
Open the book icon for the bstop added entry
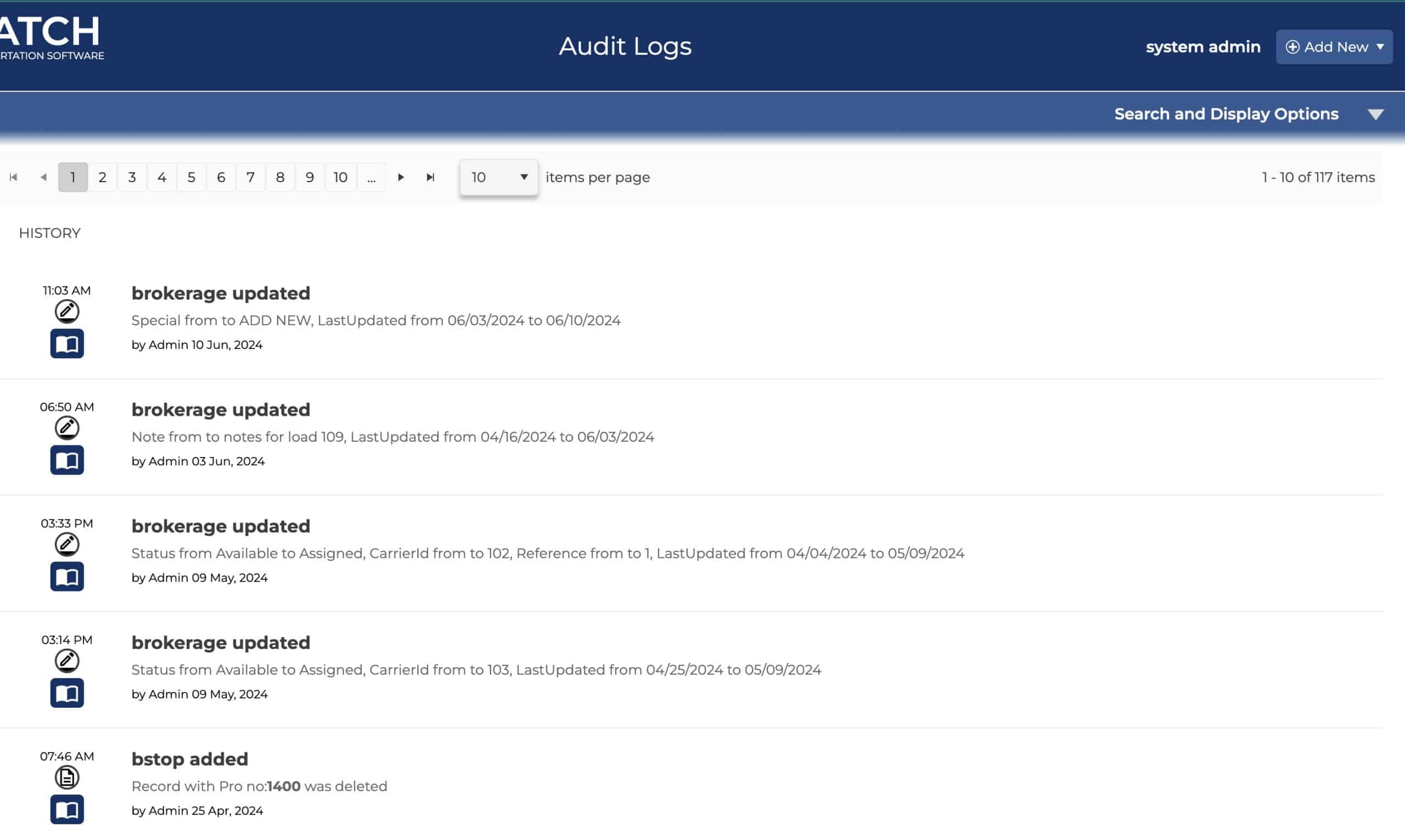click(67, 809)
